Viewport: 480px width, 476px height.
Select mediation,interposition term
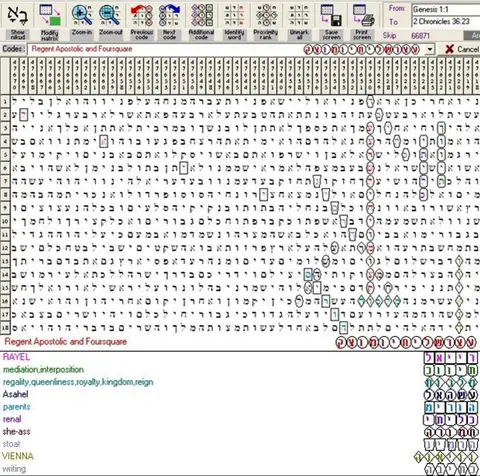pyautogui.click(x=43, y=370)
